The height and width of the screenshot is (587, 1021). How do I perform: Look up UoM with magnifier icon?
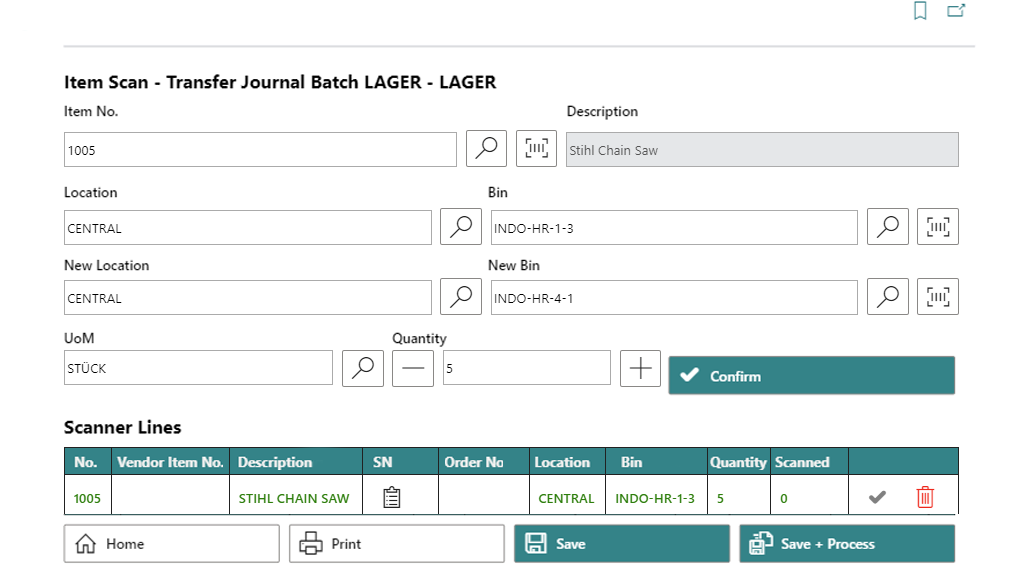coord(363,368)
